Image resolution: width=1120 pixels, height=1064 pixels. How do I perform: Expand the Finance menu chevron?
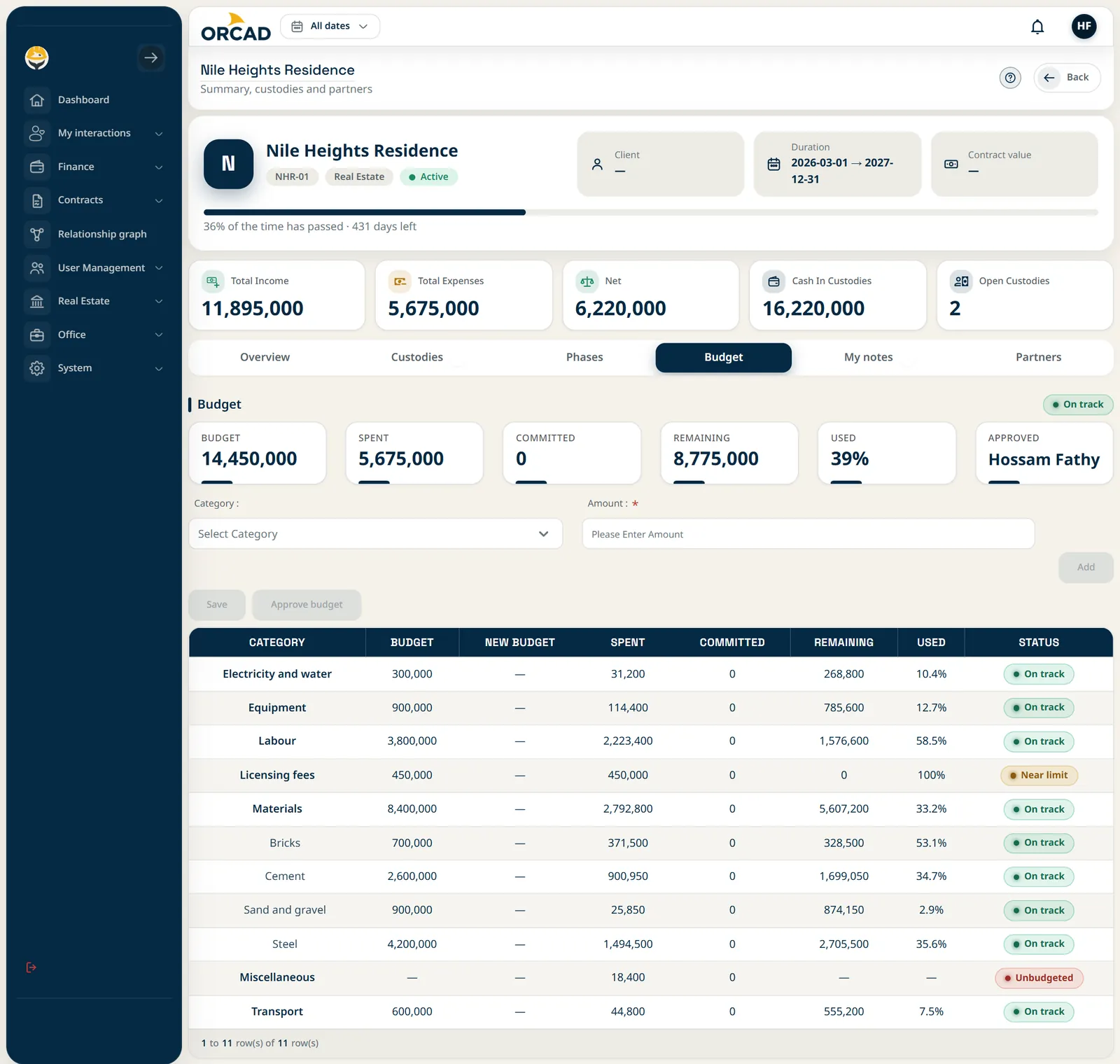click(x=159, y=167)
